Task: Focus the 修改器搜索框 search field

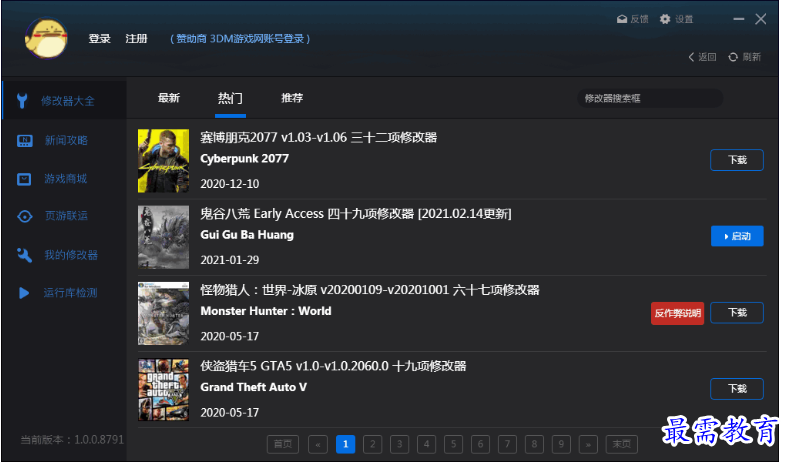Action: [650, 98]
